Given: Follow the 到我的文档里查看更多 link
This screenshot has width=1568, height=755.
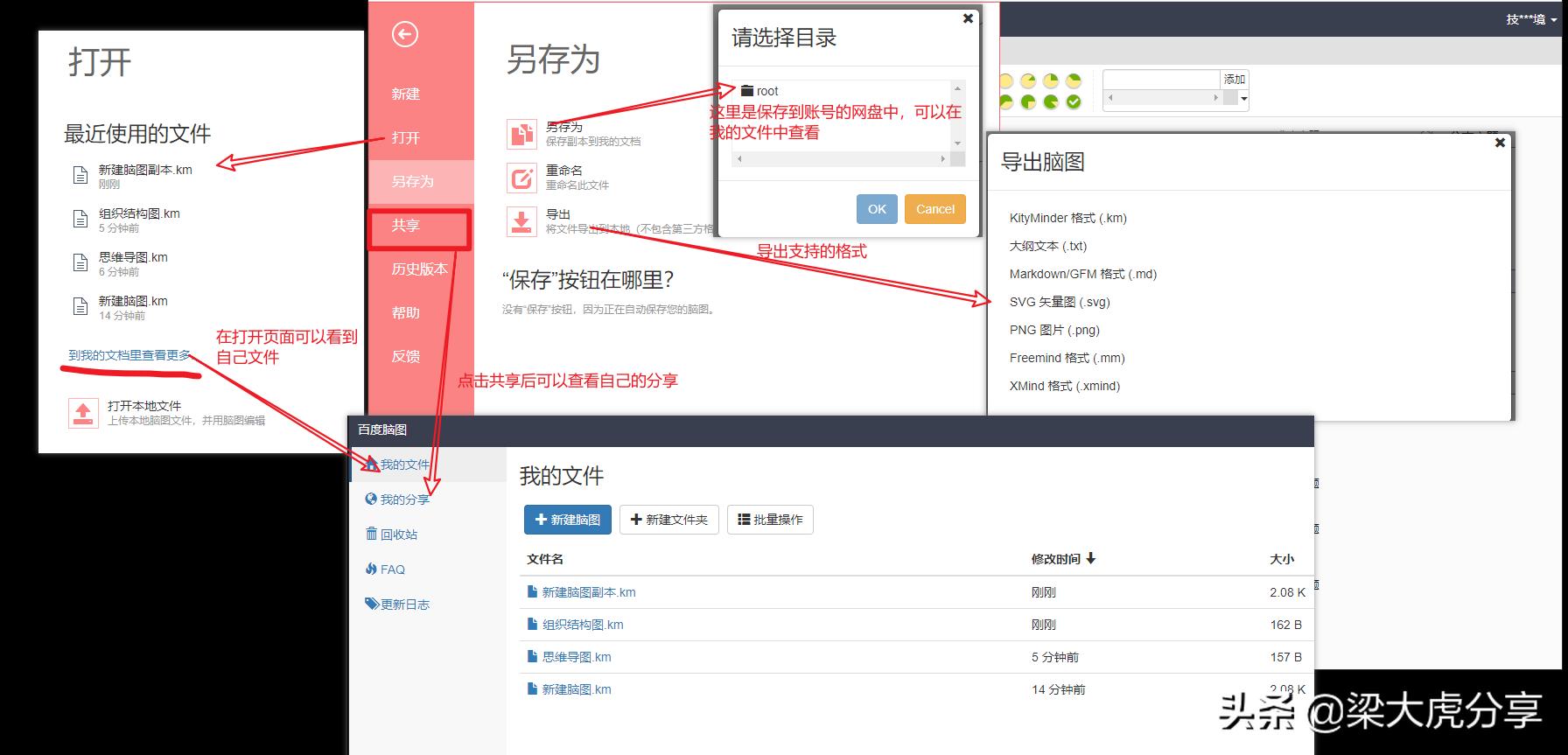Looking at the screenshot, I should pos(129,355).
